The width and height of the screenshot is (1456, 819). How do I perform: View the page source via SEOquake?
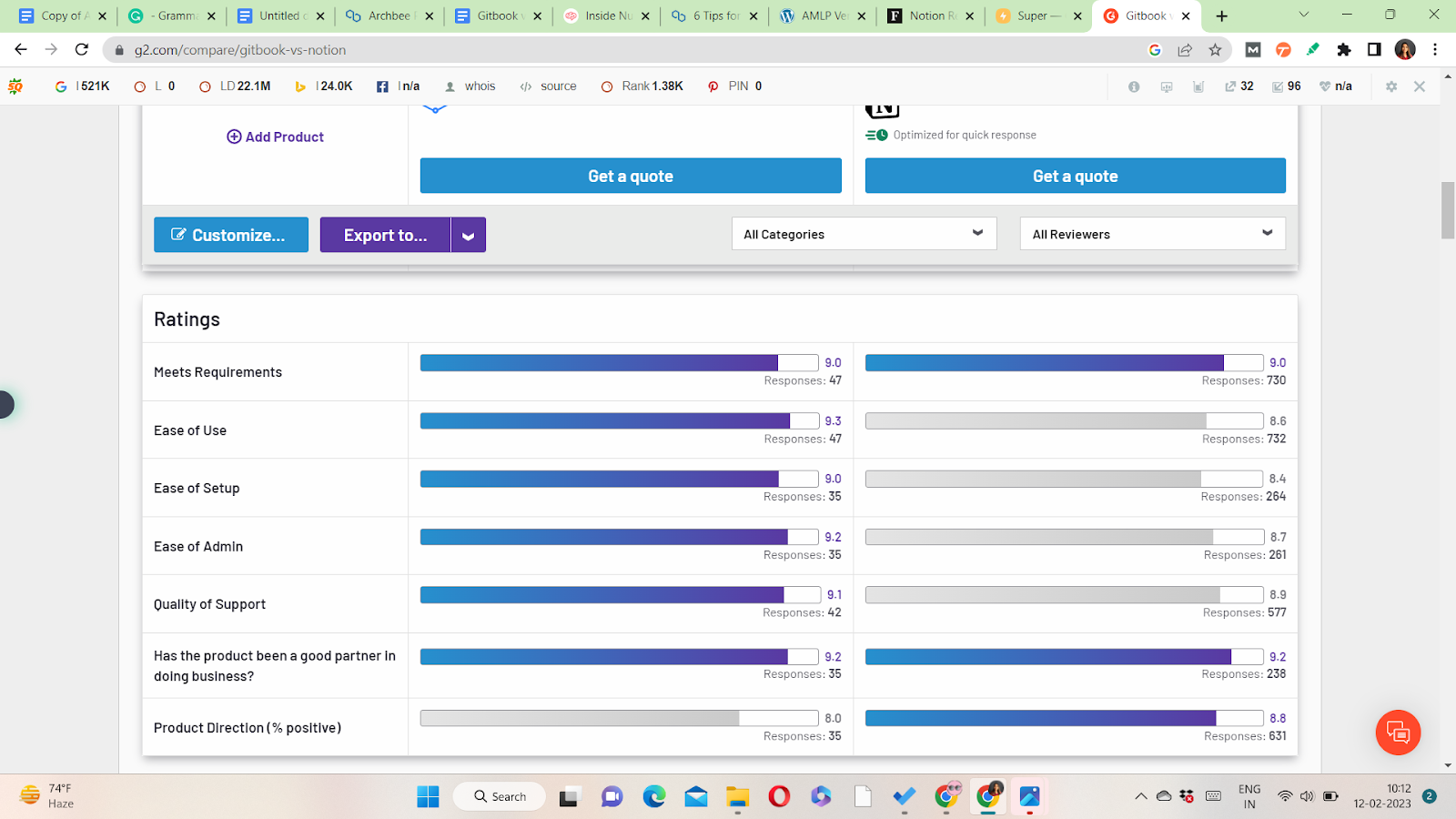(548, 86)
